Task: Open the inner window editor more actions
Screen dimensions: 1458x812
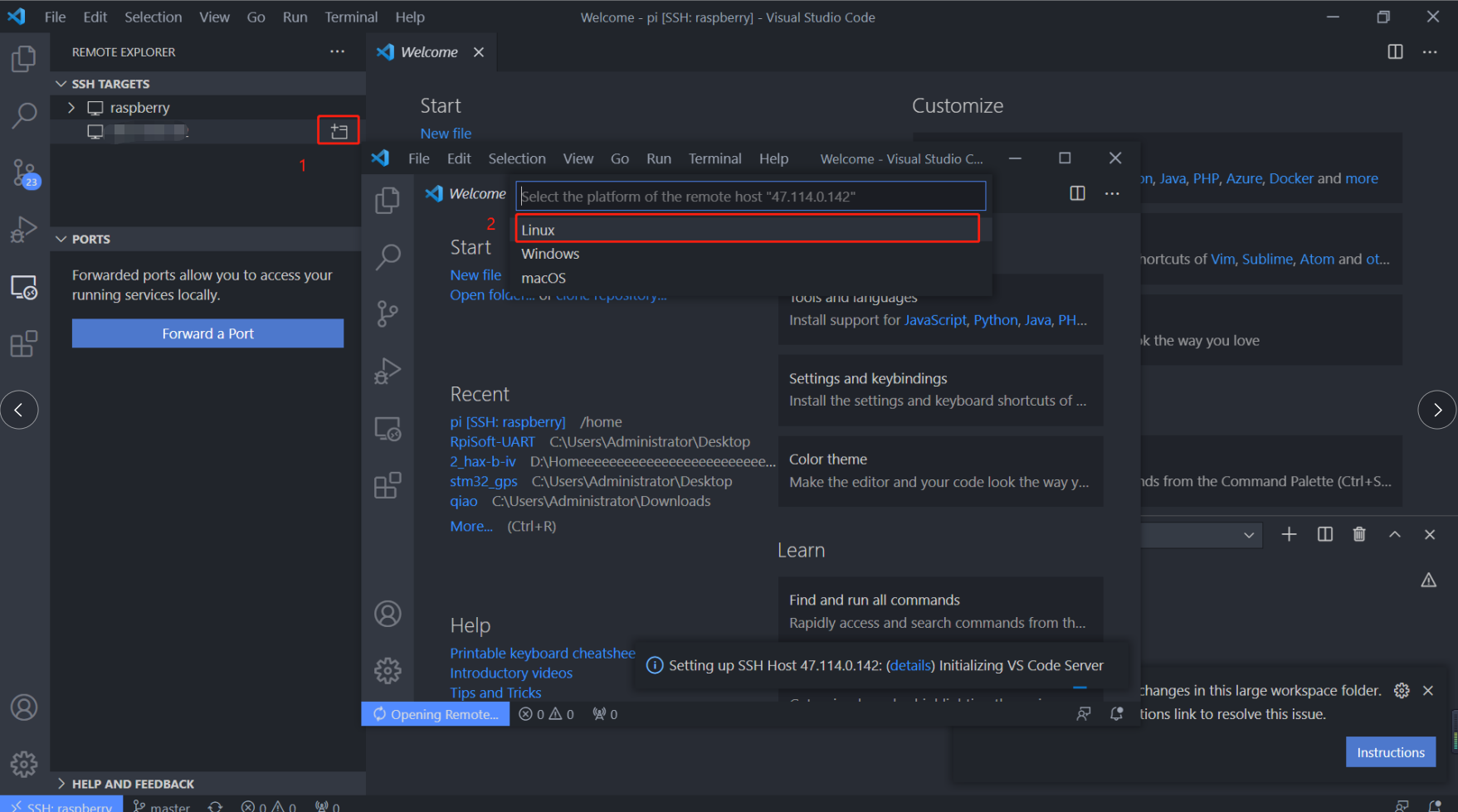Action: pyautogui.click(x=1112, y=193)
